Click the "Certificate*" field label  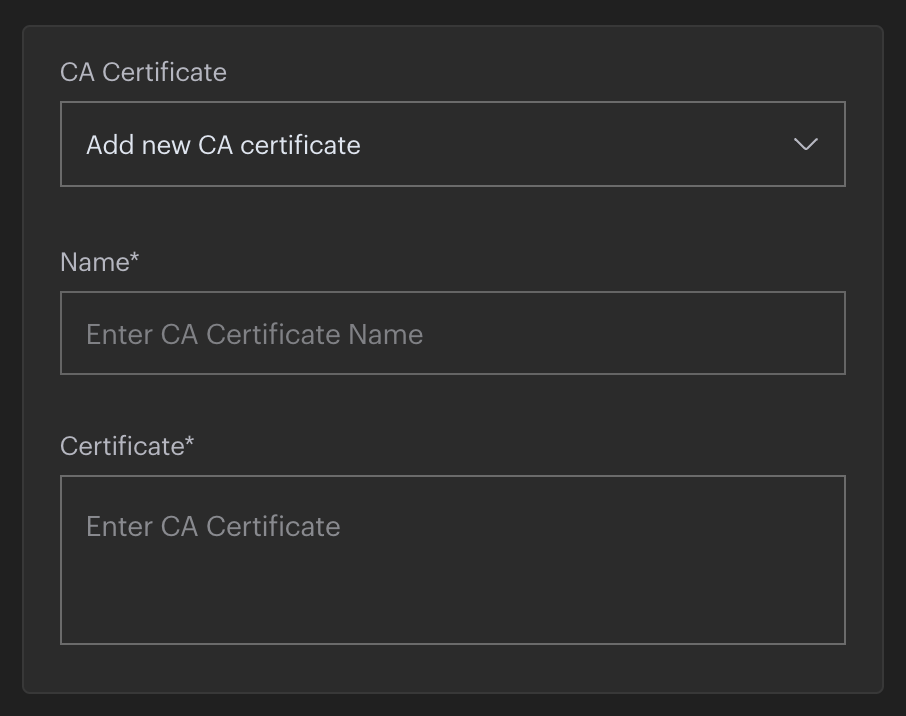coord(126,446)
